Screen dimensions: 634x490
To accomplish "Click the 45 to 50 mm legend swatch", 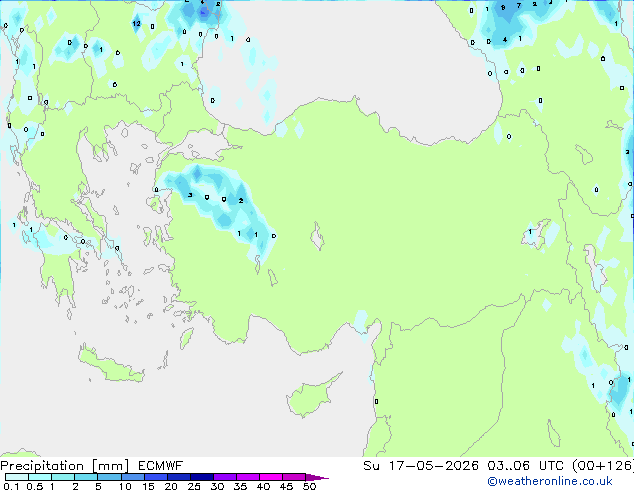I will [294, 477].
